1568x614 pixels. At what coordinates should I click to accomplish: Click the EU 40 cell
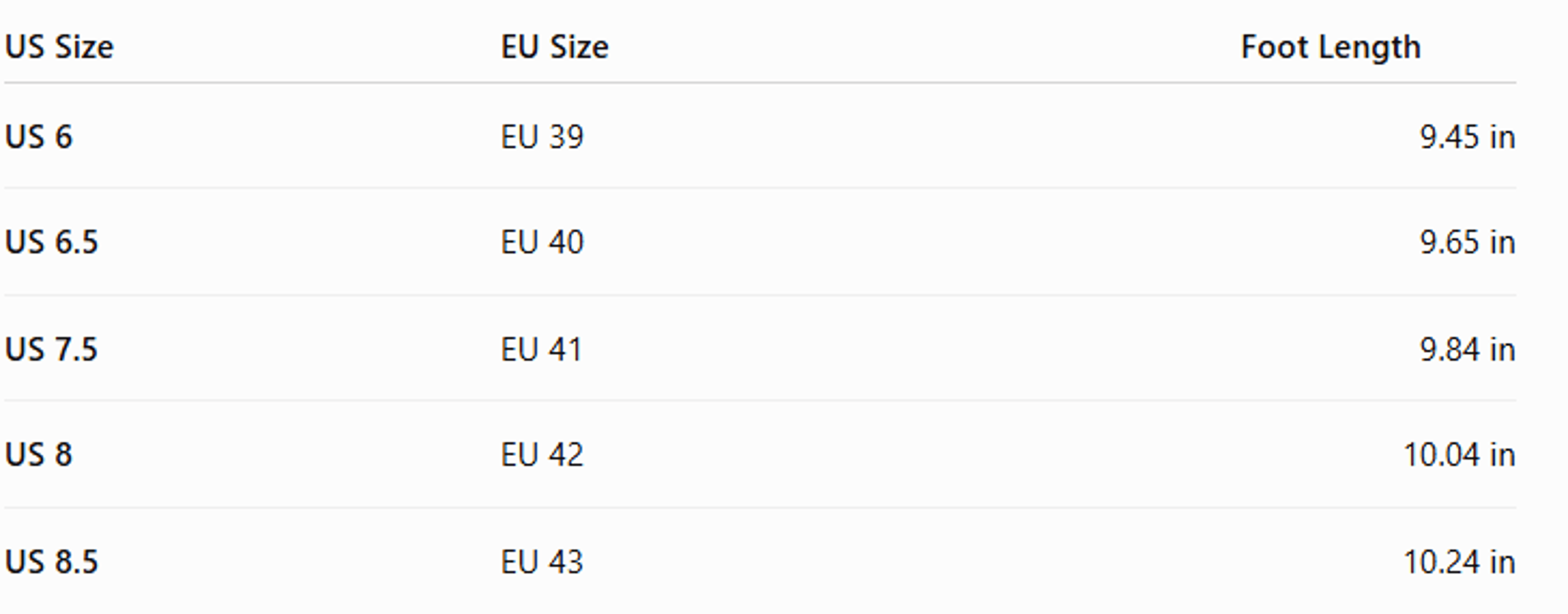(x=542, y=242)
